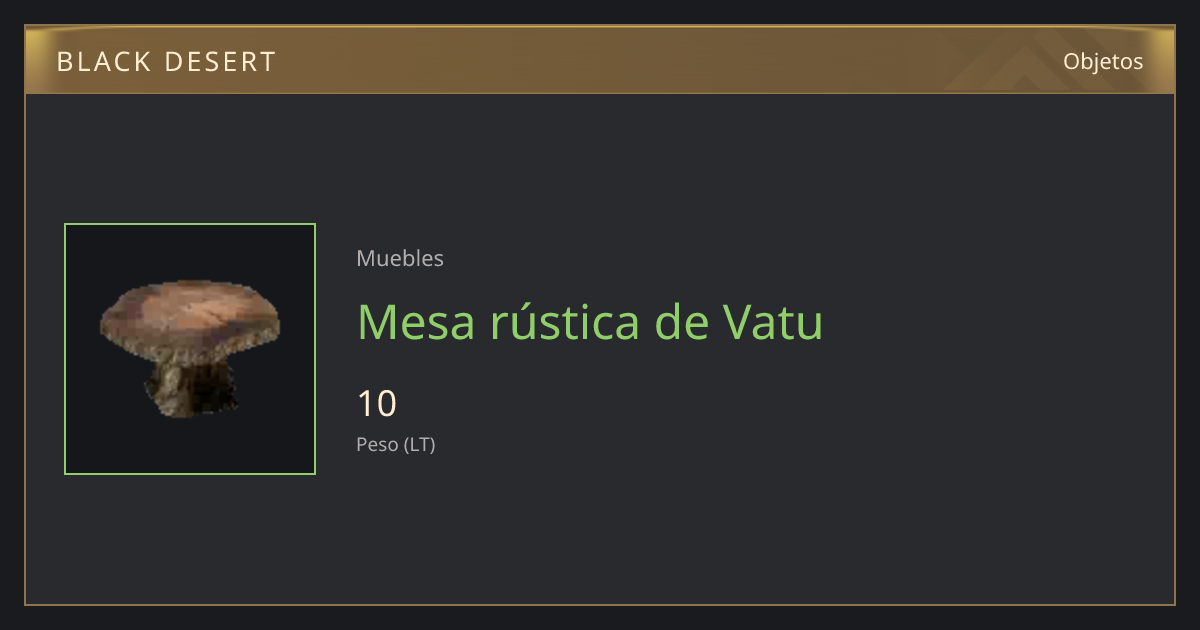
Task: Click the DESERT word in the header
Action: [220, 62]
